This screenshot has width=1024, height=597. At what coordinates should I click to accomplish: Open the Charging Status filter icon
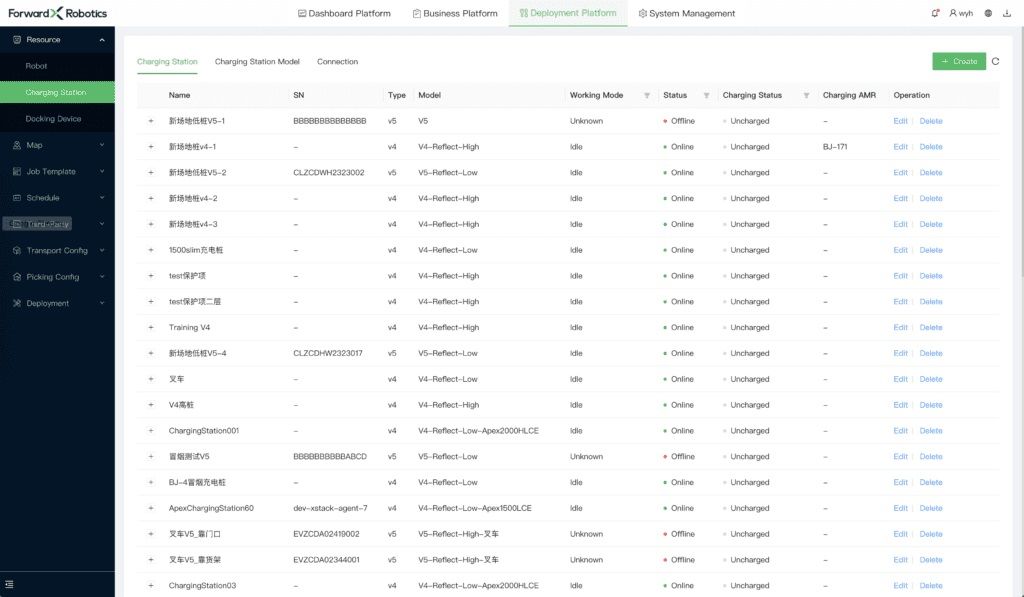[806, 96]
